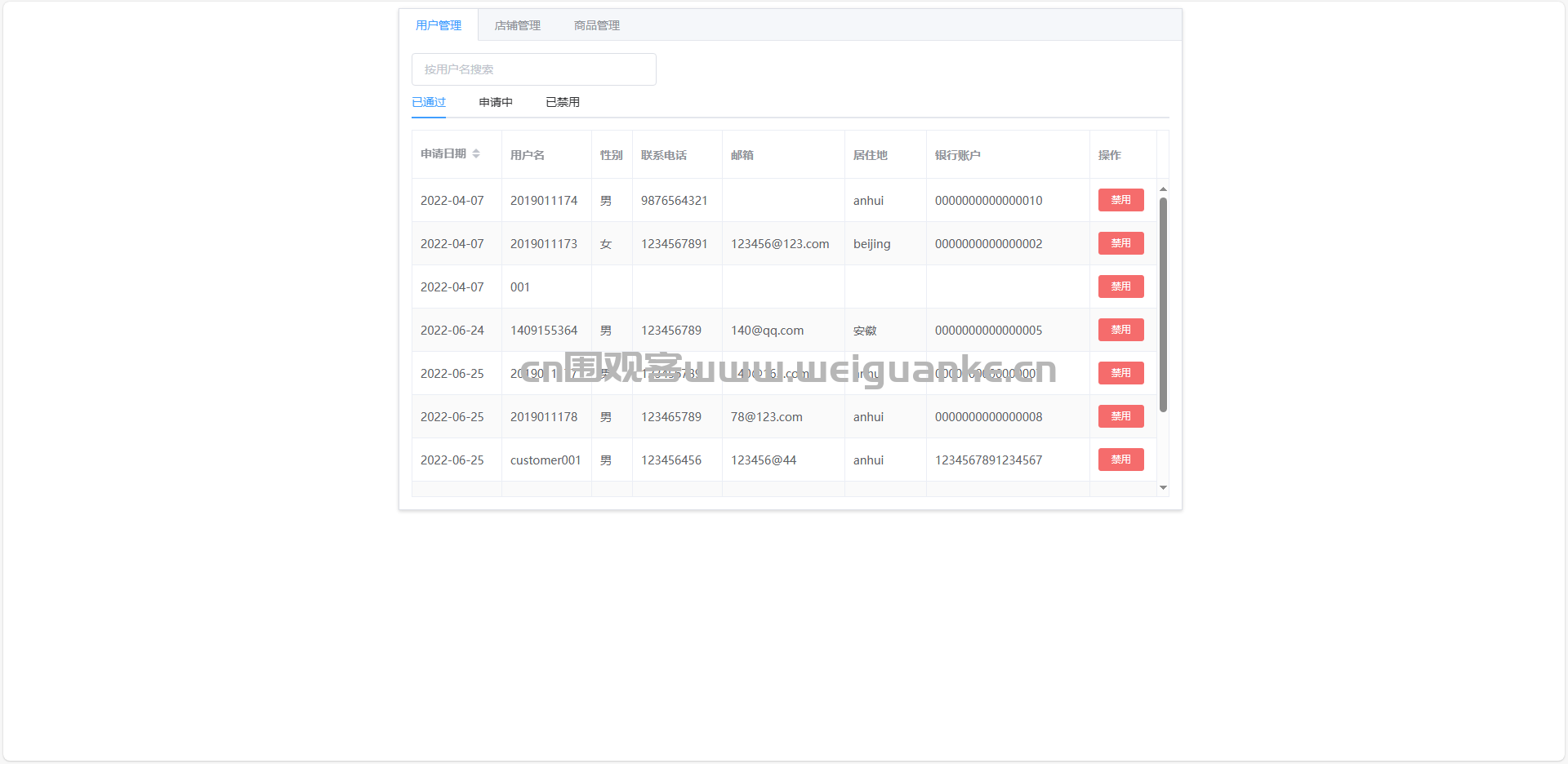
Task: Select the 申请中 sub-tab
Action: 496,102
